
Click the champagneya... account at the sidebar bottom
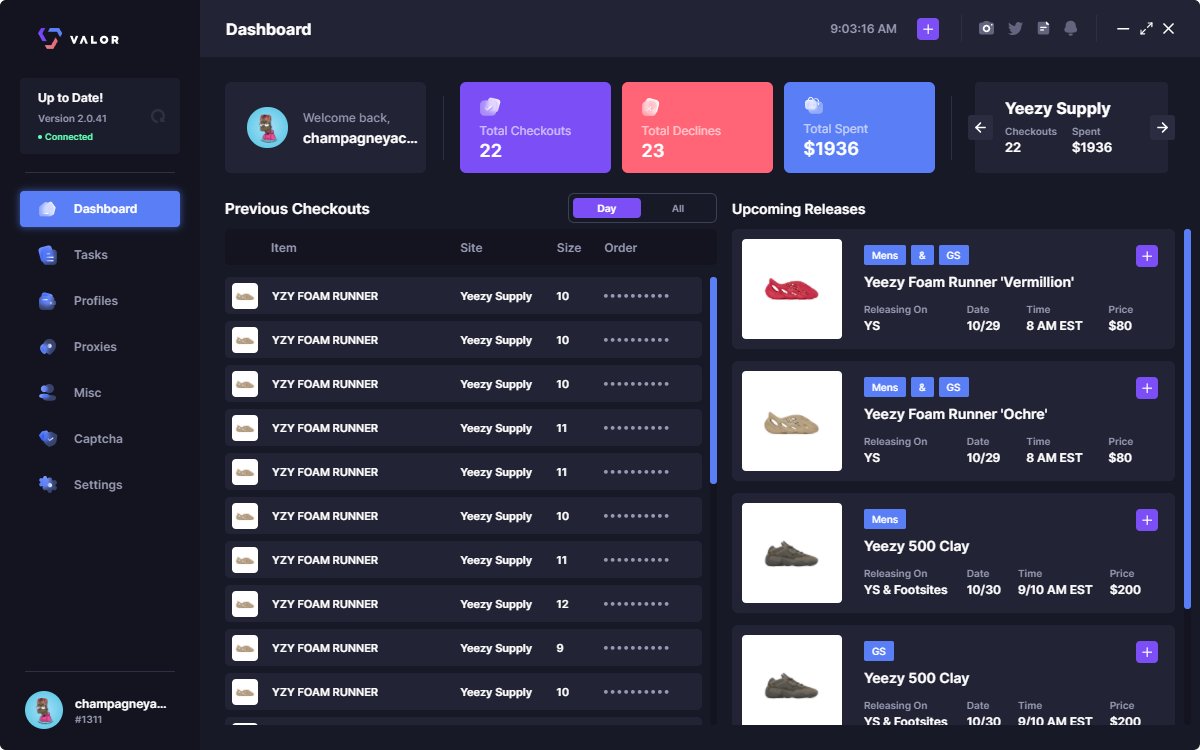point(100,710)
